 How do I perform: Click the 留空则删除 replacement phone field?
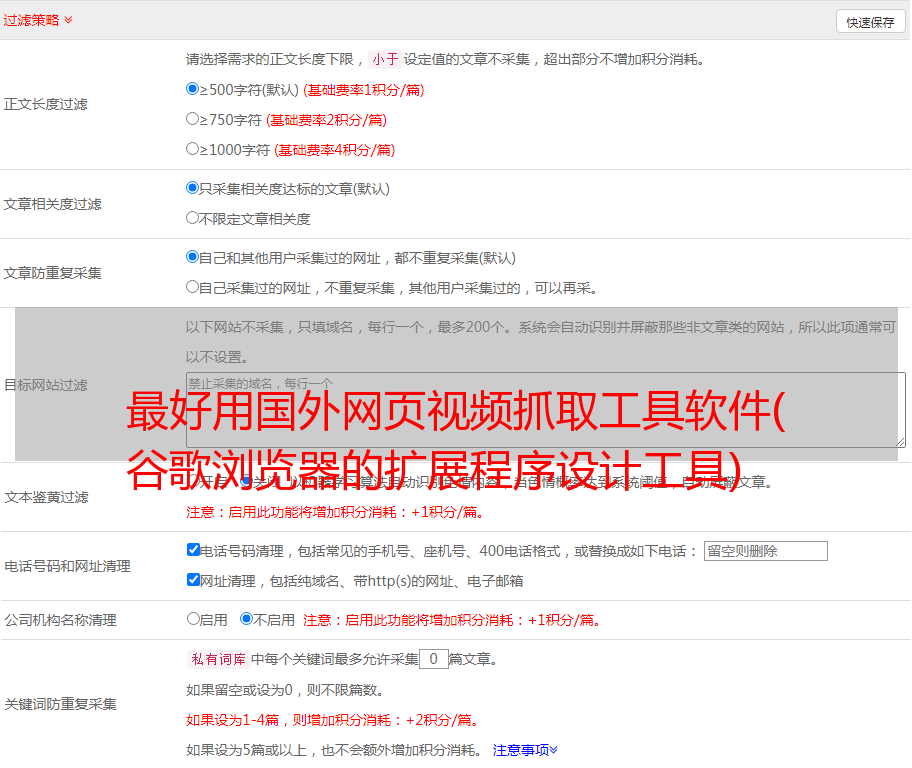click(x=765, y=551)
